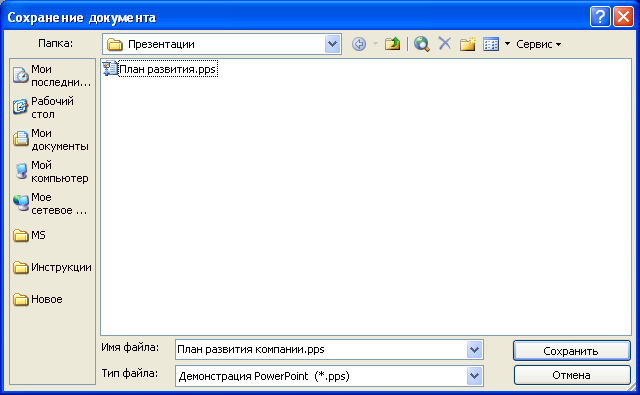Create a new folder
The height and width of the screenshot is (395, 640).
(468, 44)
